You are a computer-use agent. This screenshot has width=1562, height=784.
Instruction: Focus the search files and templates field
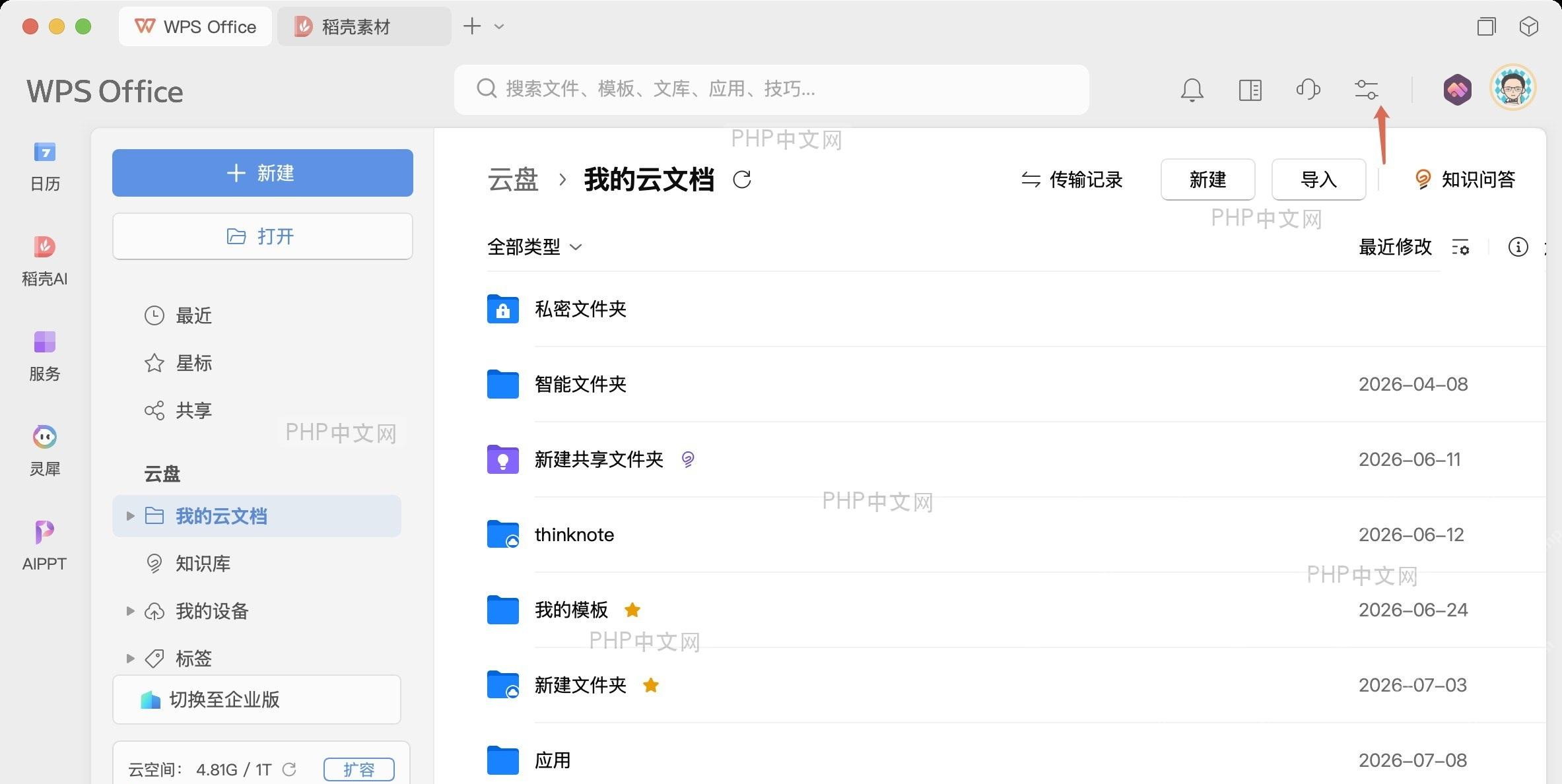(771, 89)
